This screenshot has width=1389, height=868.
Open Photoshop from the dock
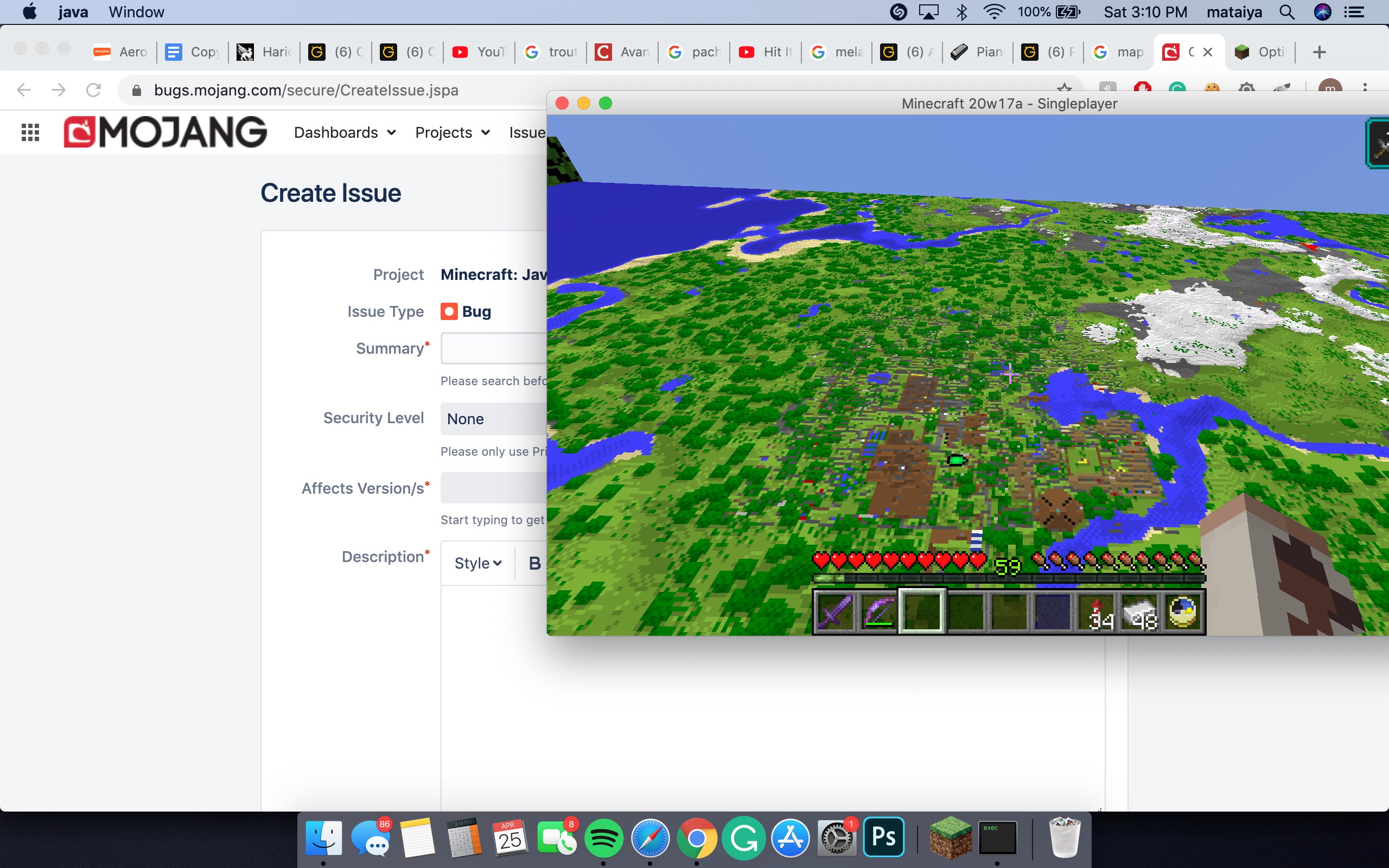[883, 837]
